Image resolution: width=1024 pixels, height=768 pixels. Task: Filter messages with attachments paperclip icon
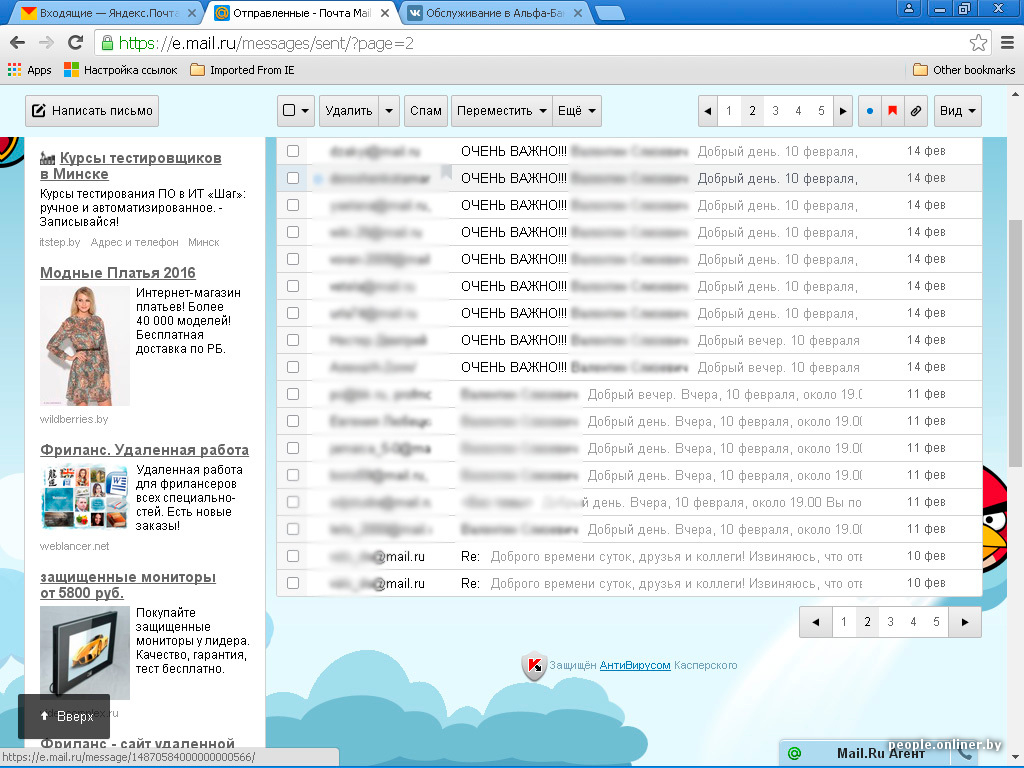pos(916,111)
